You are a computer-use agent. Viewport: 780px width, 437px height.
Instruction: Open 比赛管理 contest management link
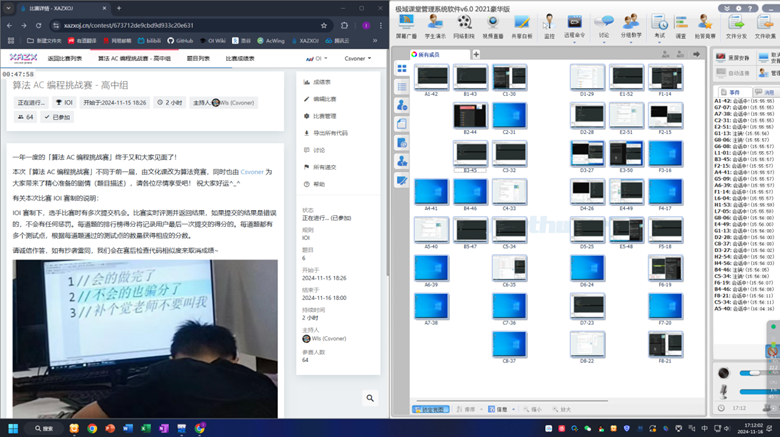tap(325, 116)
